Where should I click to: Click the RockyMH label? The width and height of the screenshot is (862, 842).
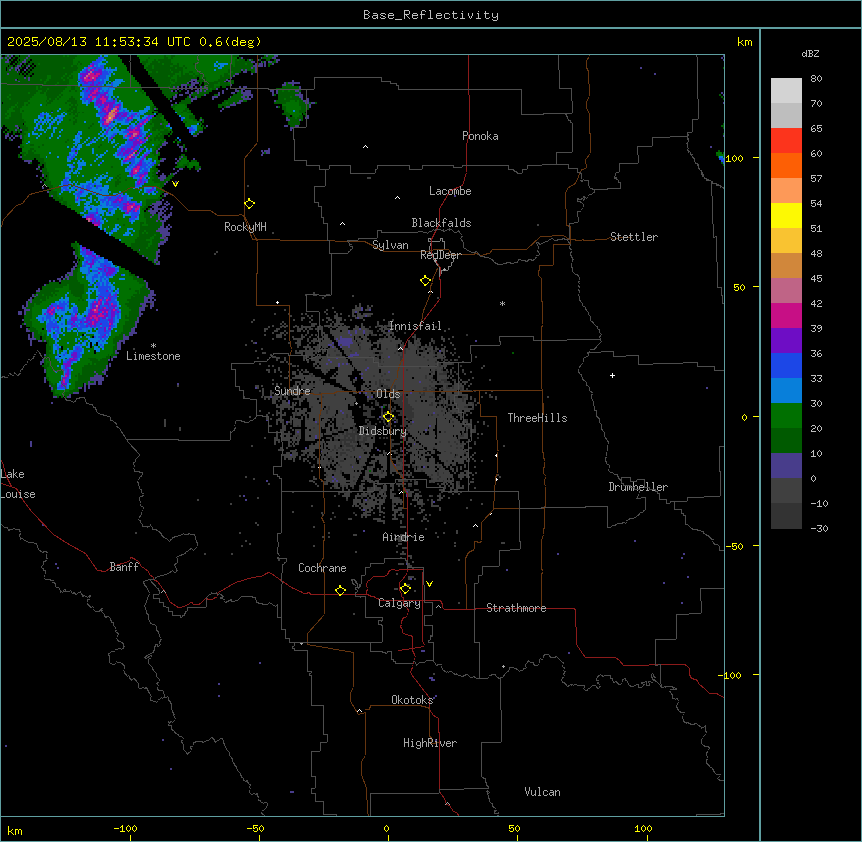[245, 227]
